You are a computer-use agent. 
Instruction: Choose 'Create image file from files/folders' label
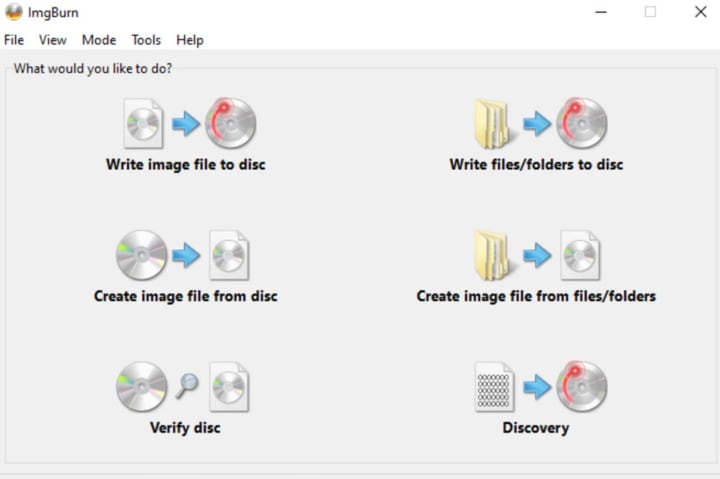pyautogui.click(x=536, y=296)
